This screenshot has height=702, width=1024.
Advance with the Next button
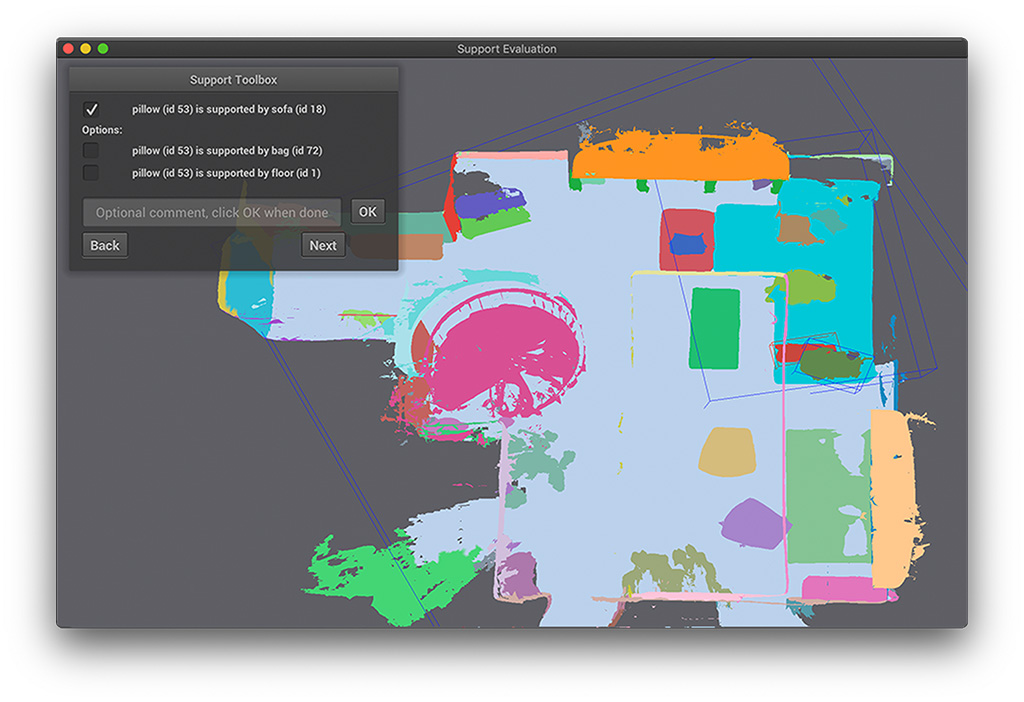pyautogui.click(x=323, y=244)
